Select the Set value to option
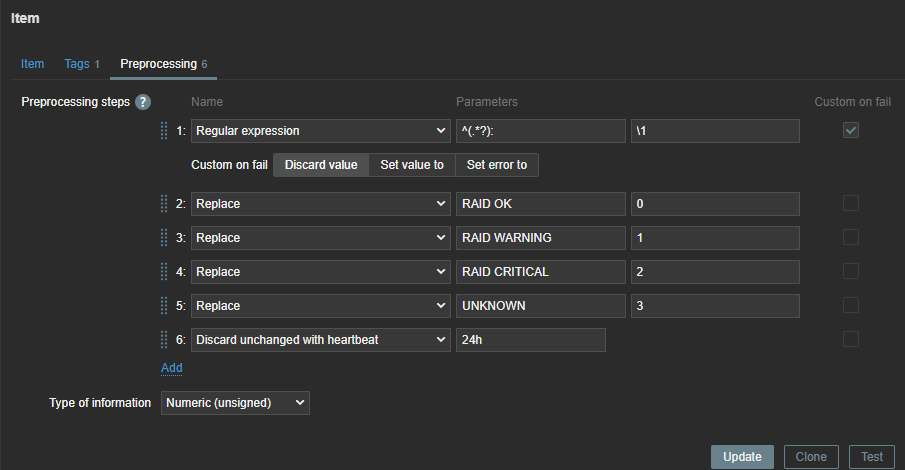Screen dimensions: 905x470 click(x=412, y=165)
